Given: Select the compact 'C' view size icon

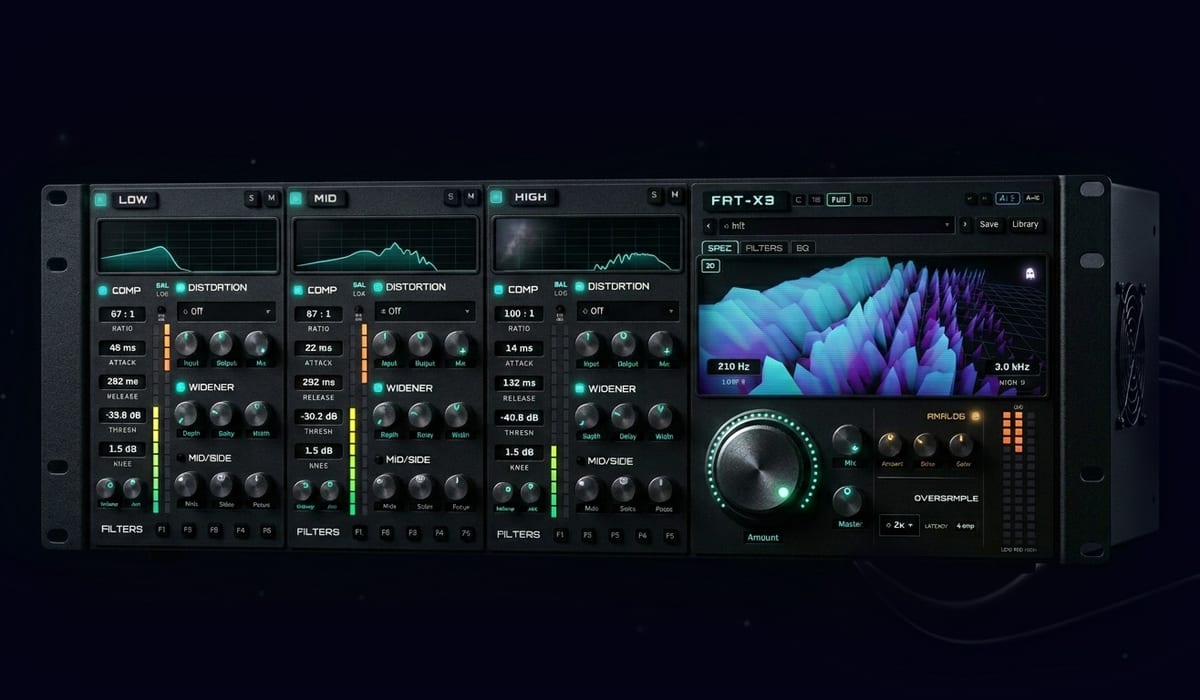Looking at the screenshot, I should click(x=797, y=199).
